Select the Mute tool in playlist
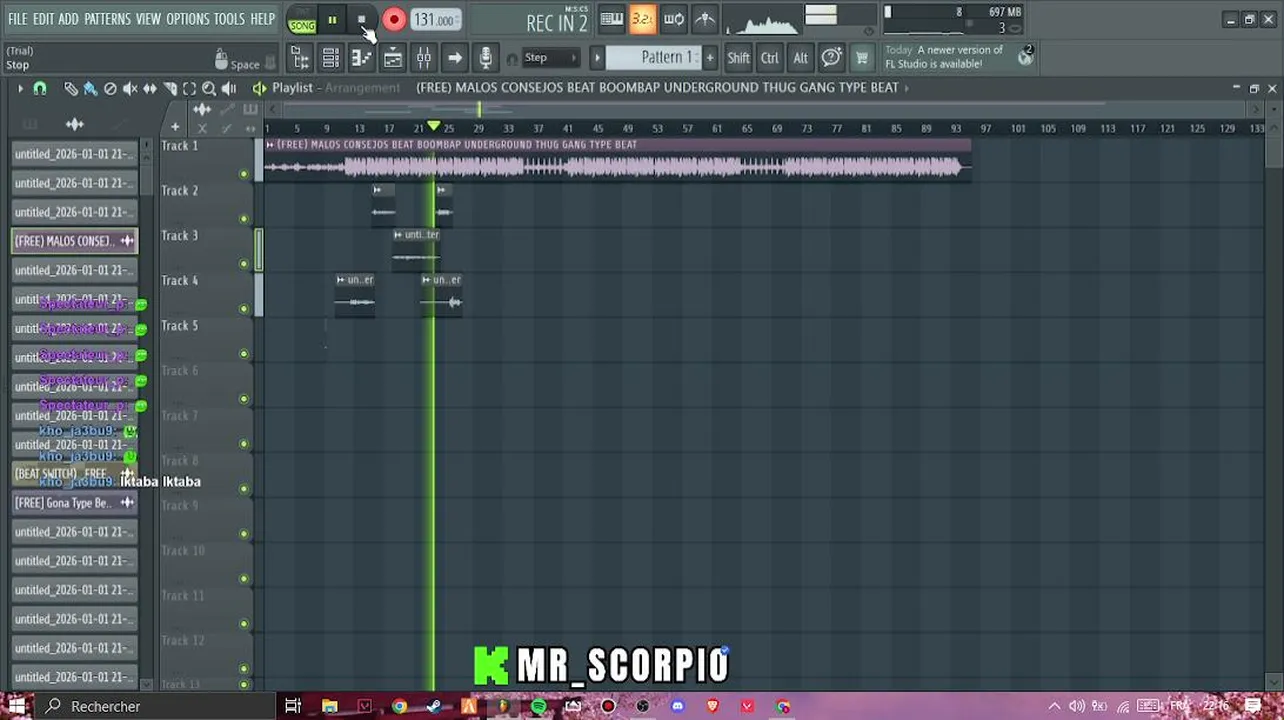 pos(130,88)
